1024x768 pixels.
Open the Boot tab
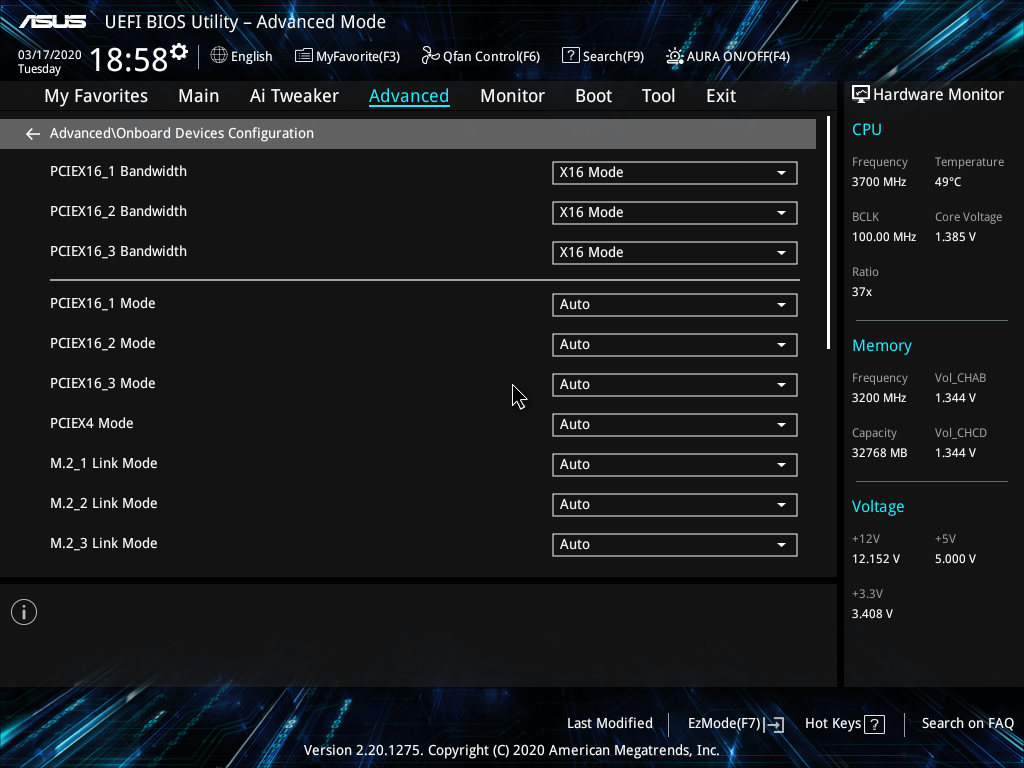pyautogui.click(x=593, y=96)
